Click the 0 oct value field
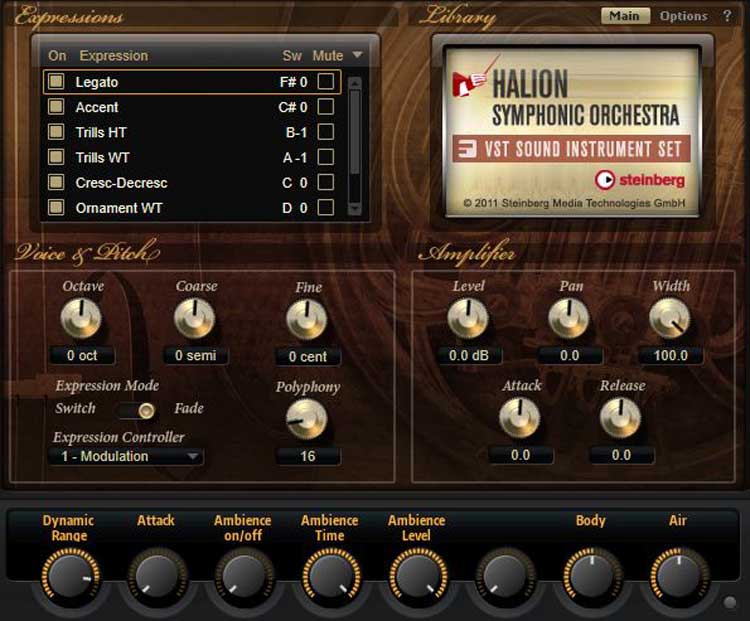 pyautogui.click(x=82, y=355)
